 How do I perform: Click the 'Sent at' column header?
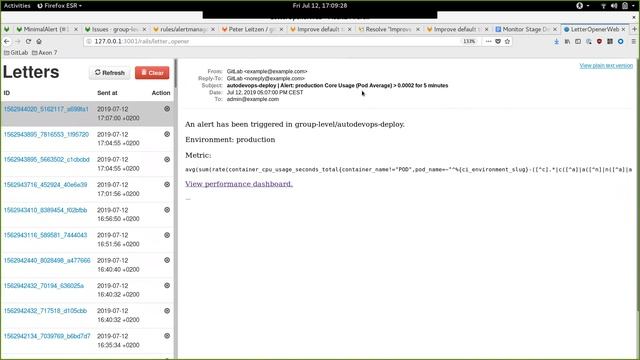click(x=107, y=93)
